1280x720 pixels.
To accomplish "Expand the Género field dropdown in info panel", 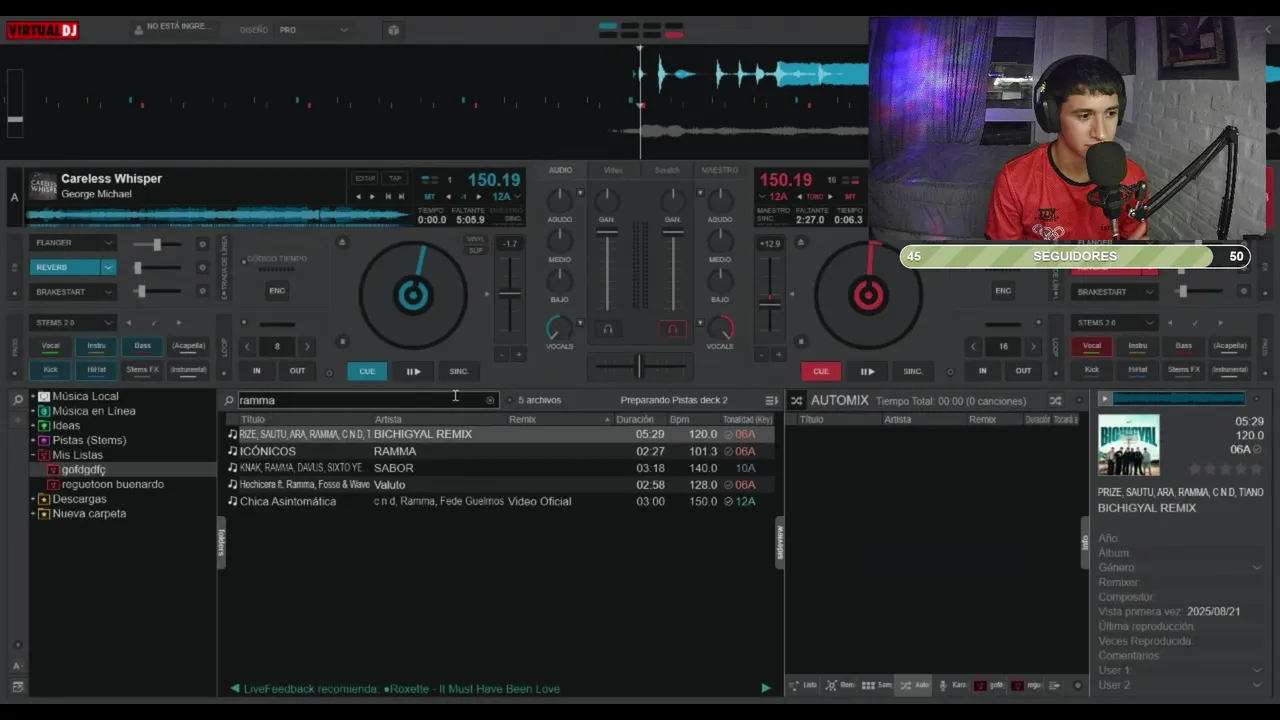I will tap(1257, 568).
